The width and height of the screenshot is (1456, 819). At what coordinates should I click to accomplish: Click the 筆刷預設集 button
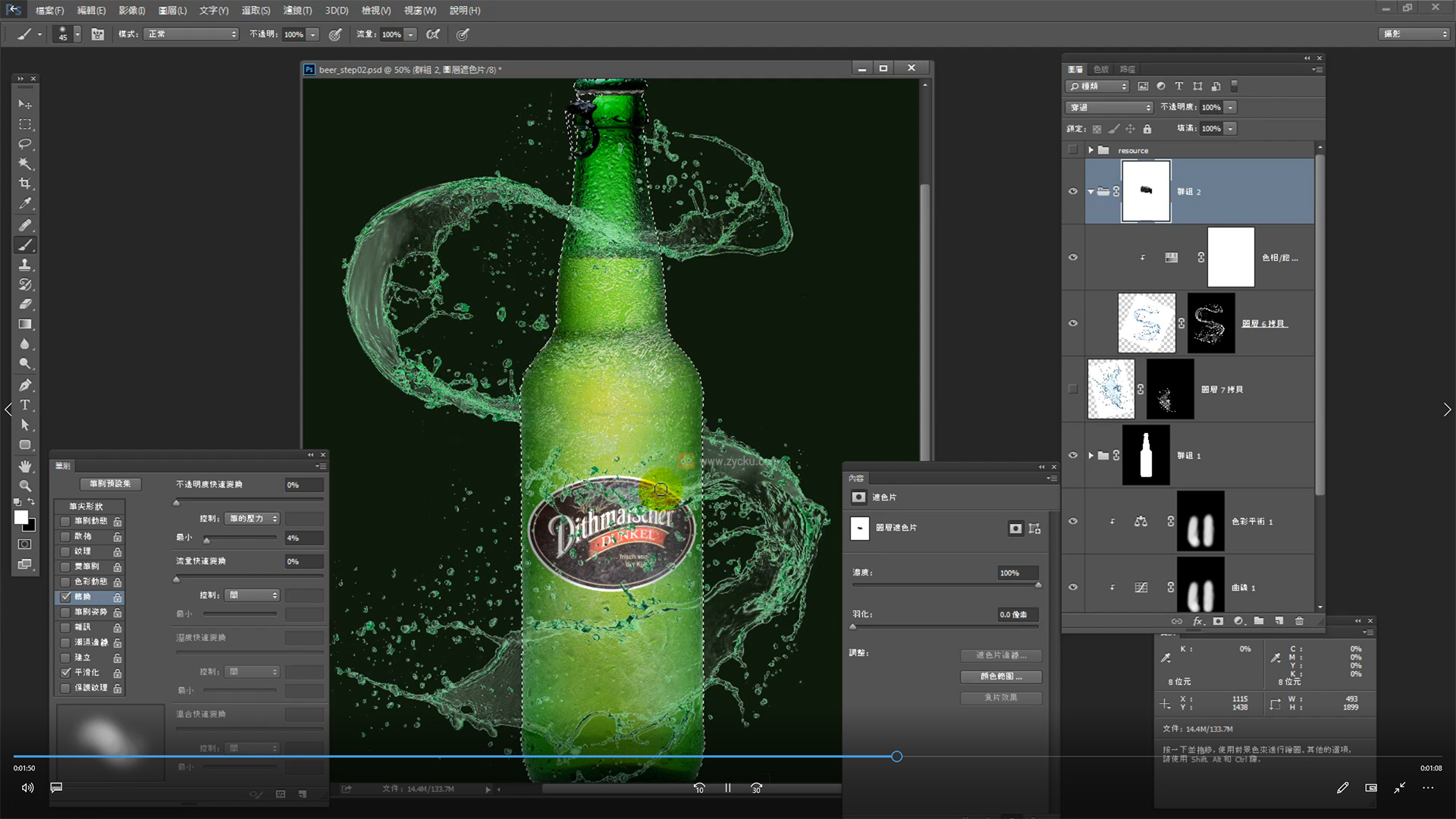110,484
